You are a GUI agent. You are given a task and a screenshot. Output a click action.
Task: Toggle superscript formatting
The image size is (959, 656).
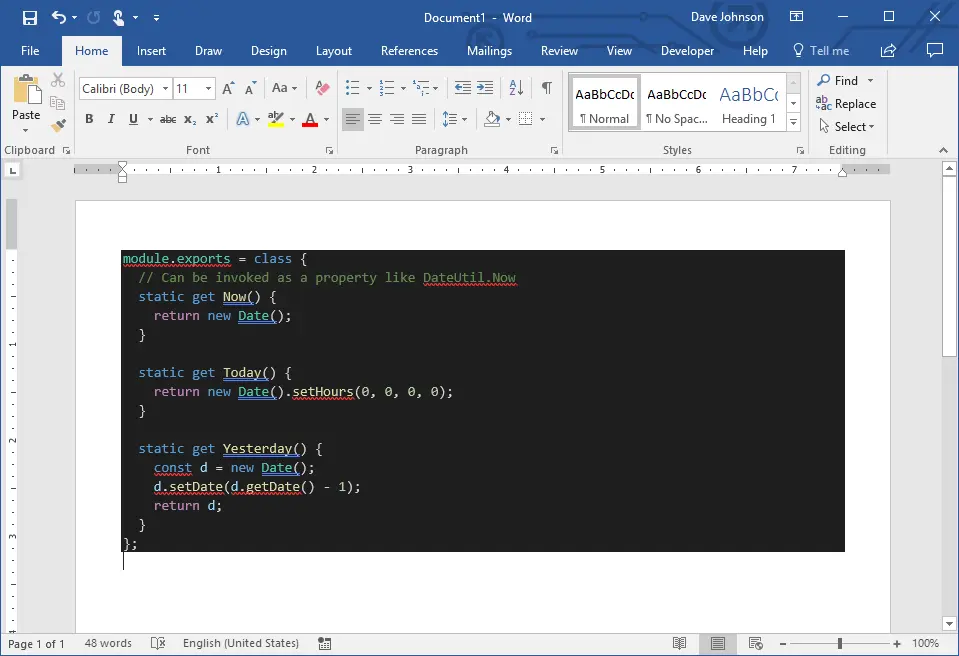coord(212,119)
